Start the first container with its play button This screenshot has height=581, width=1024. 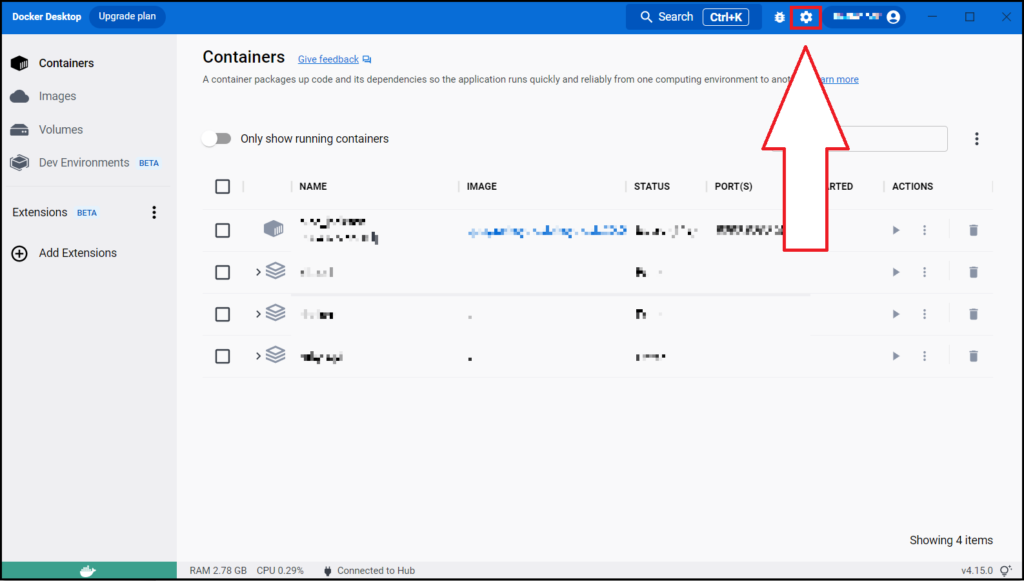[x=896, y=230]
